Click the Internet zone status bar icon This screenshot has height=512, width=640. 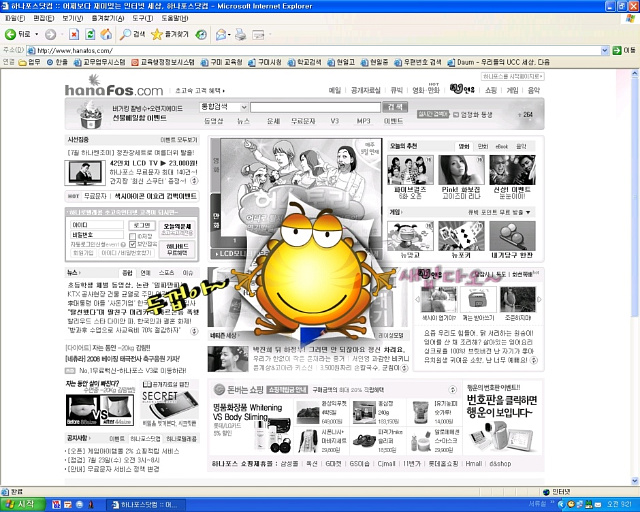tap(547, 492)
